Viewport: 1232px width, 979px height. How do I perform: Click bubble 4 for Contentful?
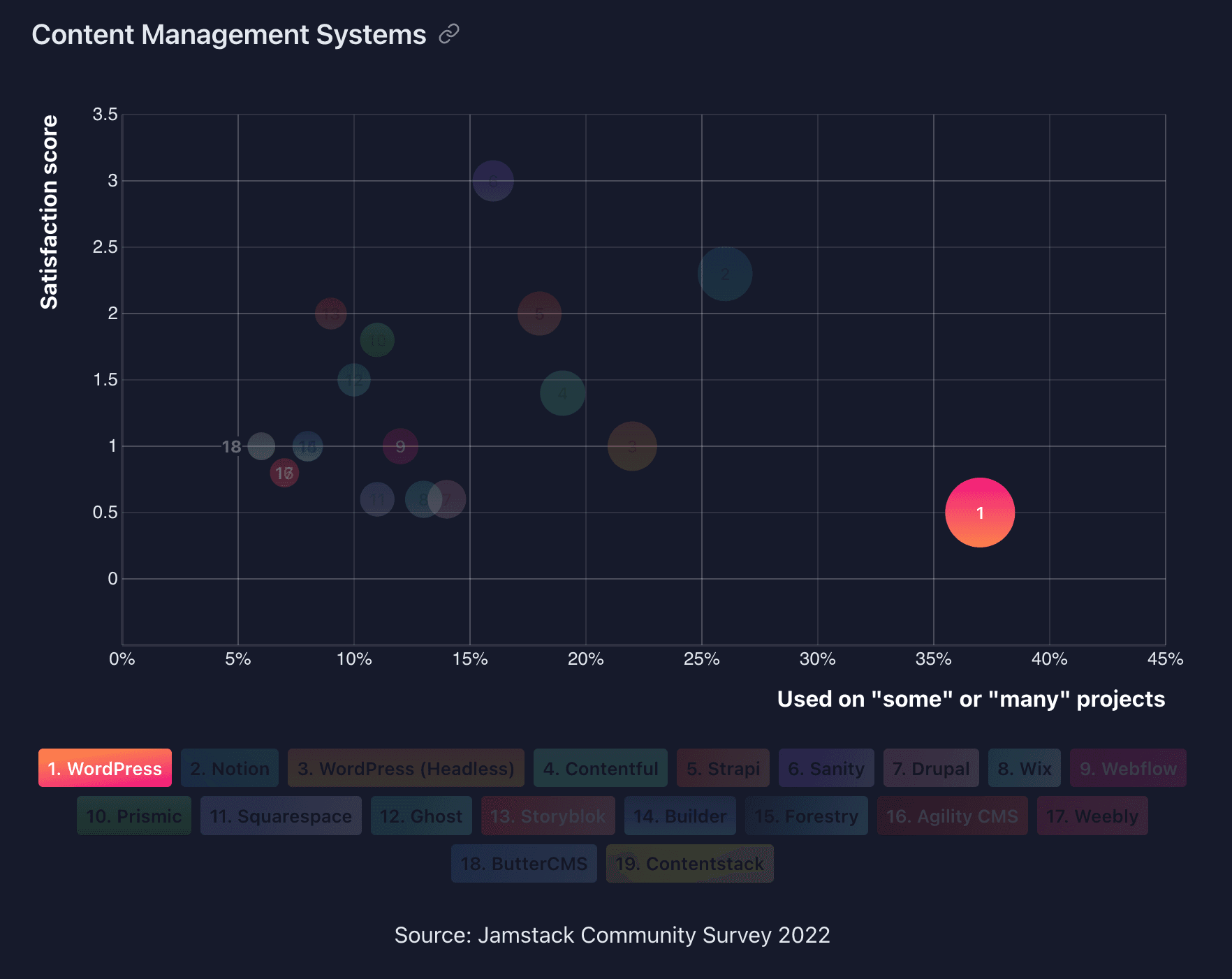562,393
